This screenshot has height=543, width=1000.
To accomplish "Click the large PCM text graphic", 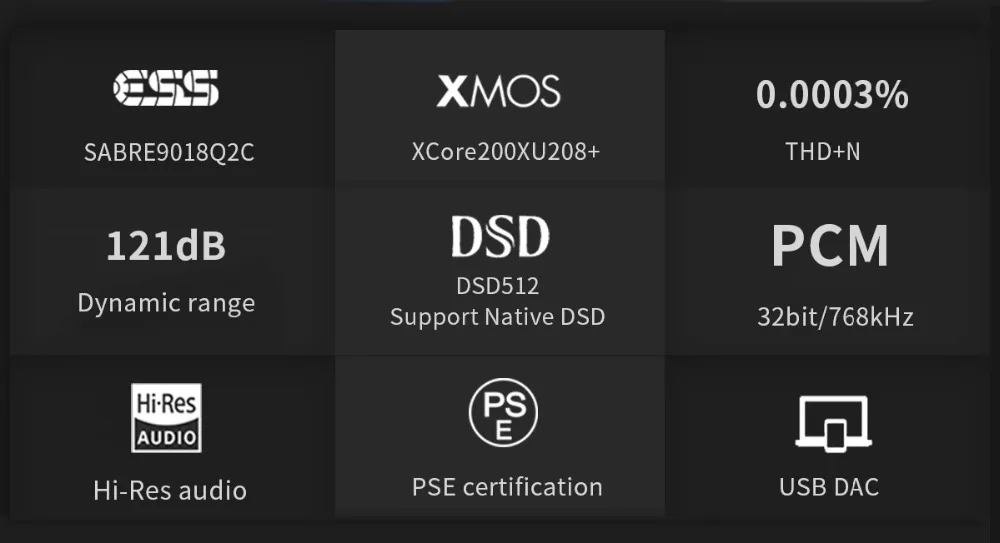I will click(x=830, y=245).
